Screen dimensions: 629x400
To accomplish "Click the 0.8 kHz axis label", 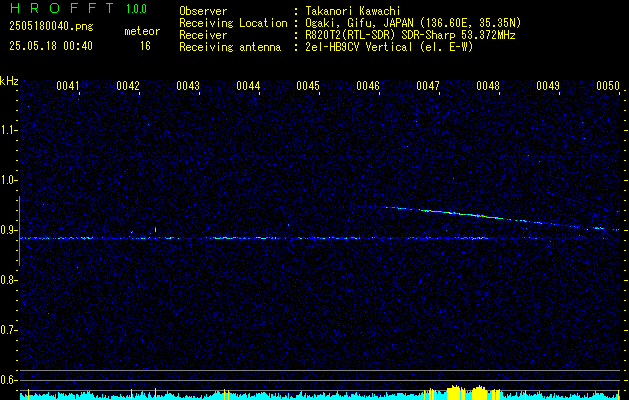I will 8,280.
